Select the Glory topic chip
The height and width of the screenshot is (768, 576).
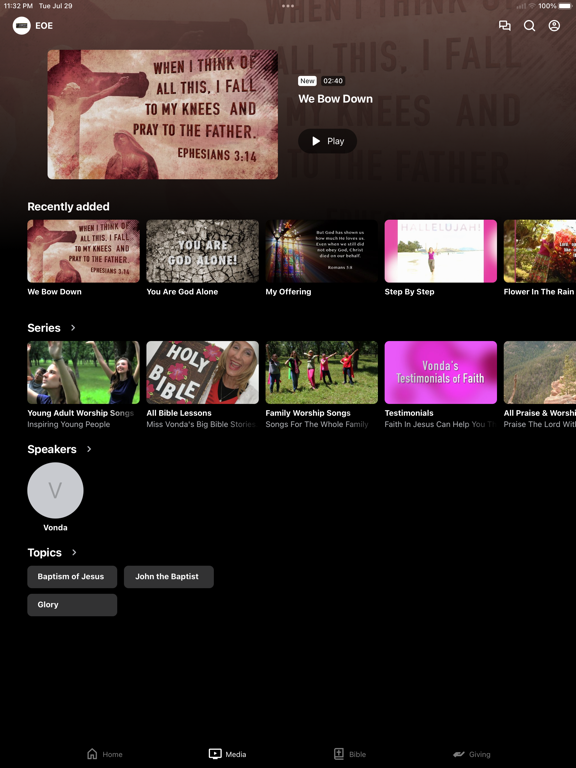pos(72,604)
